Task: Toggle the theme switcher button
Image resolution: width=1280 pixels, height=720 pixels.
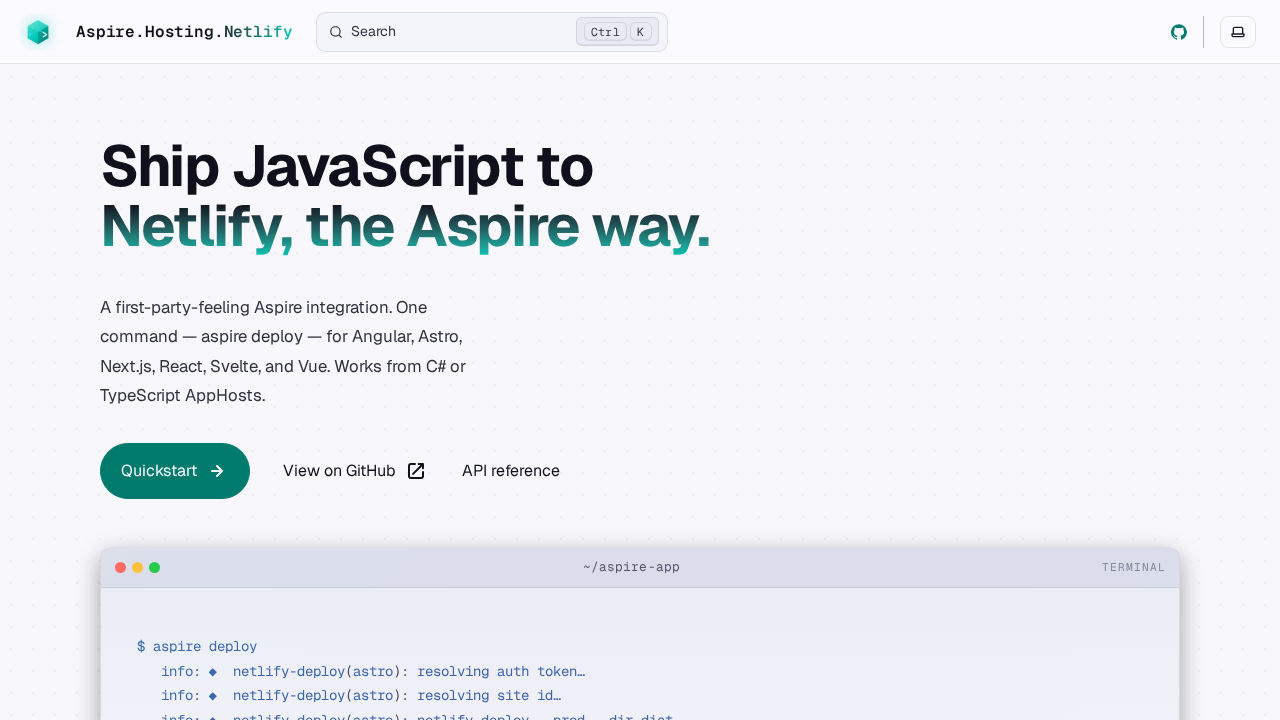Action: [1238, 32]
